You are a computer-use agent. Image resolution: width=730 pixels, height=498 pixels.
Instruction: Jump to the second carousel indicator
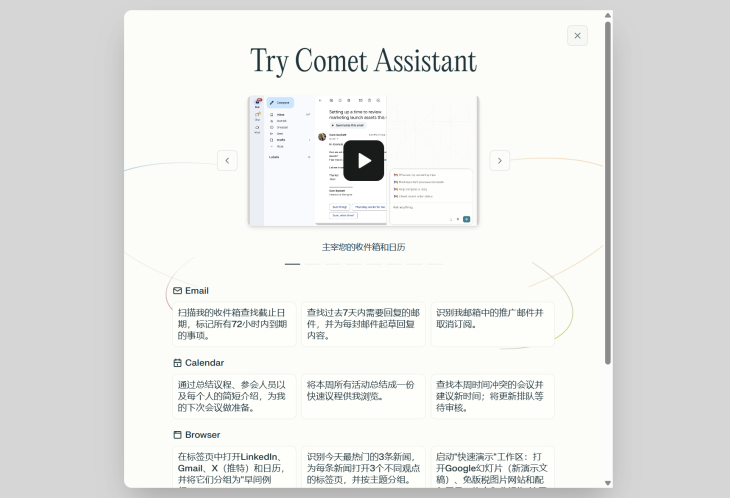click(313, 264)
